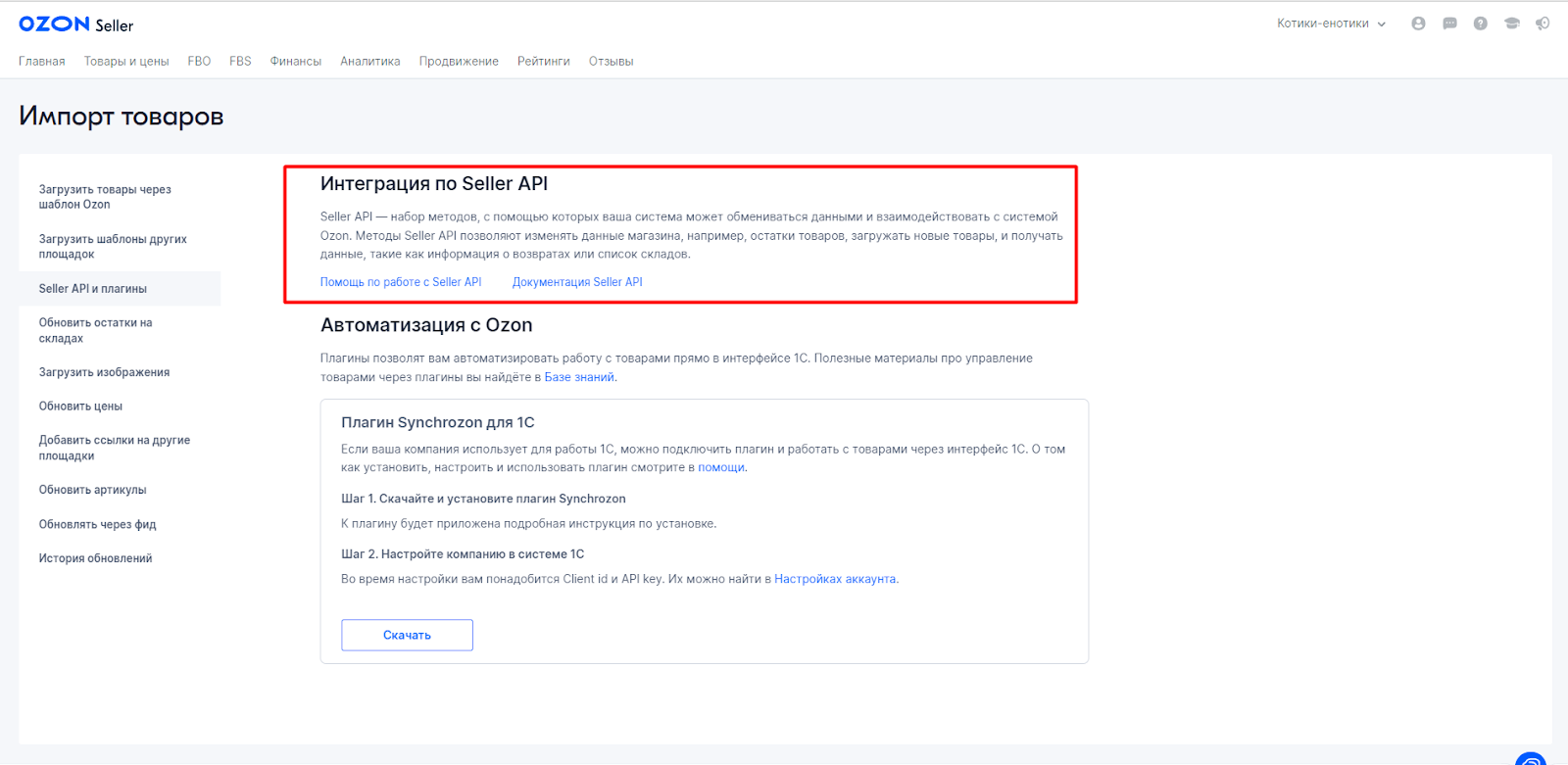This screenshot has height=765, width=1568.
Task: Click the Автоматизация с Ozon heading
Action: pyautogui.click(x=426, y=325)
